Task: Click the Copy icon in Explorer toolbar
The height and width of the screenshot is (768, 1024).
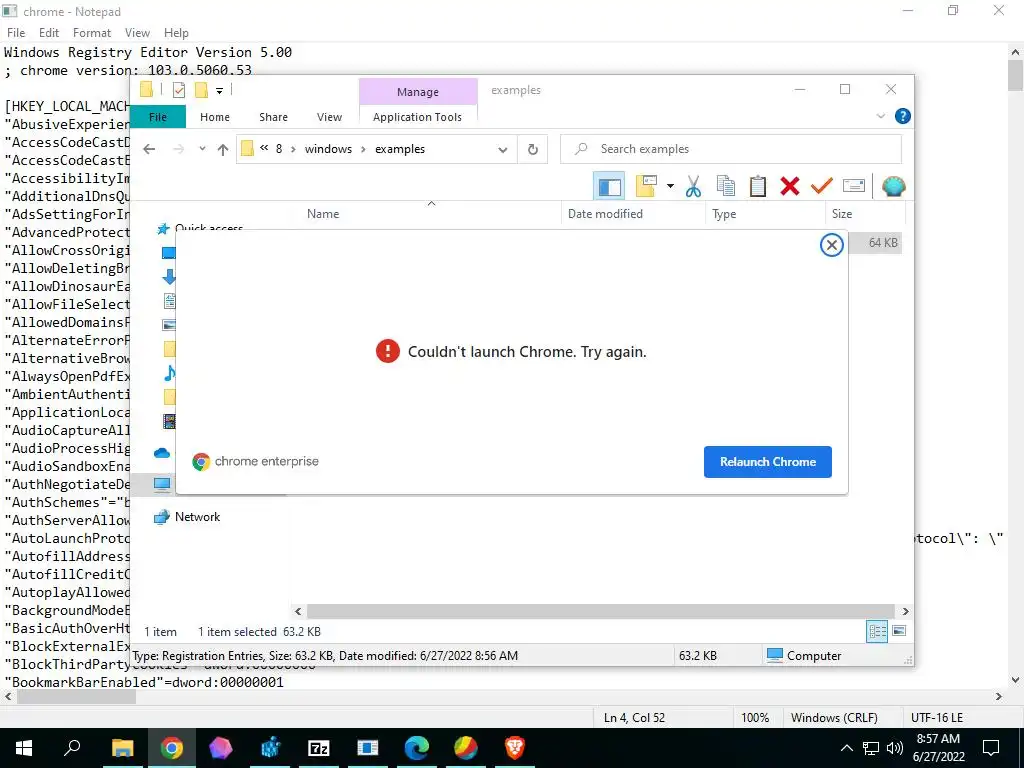Action: tap(726, 187)
